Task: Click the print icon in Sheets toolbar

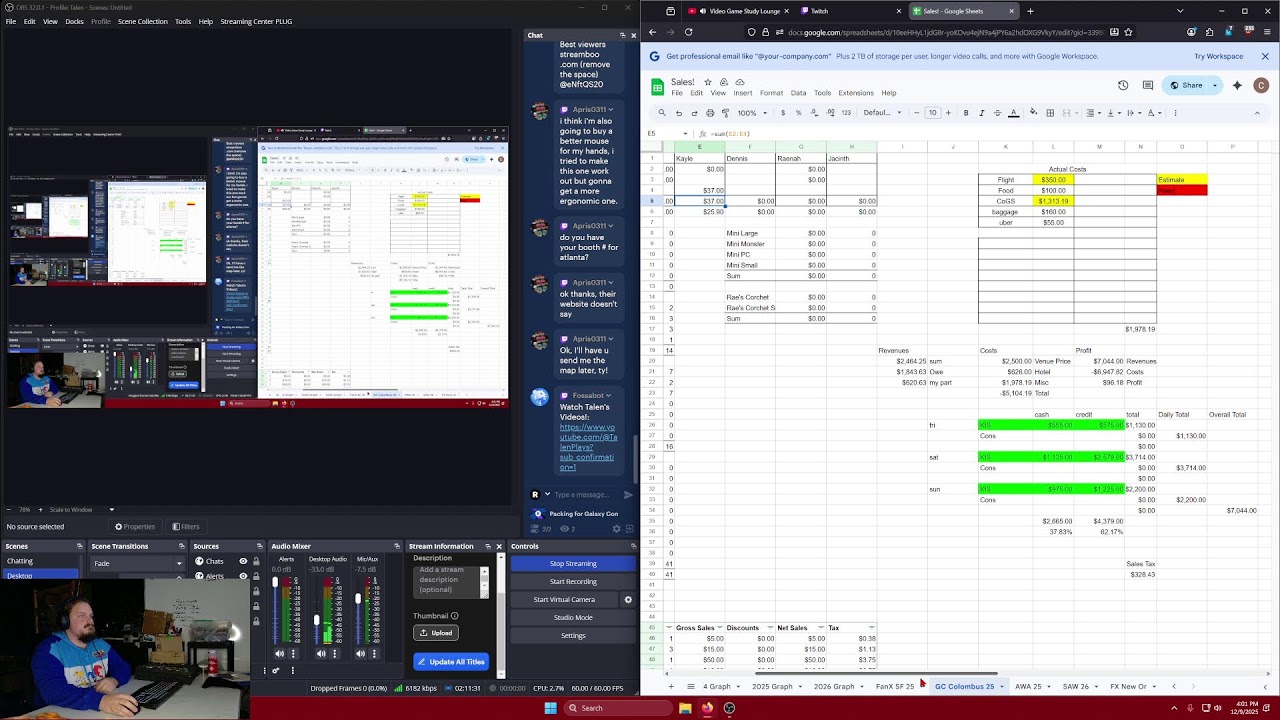Action: [x=710, y=113]
